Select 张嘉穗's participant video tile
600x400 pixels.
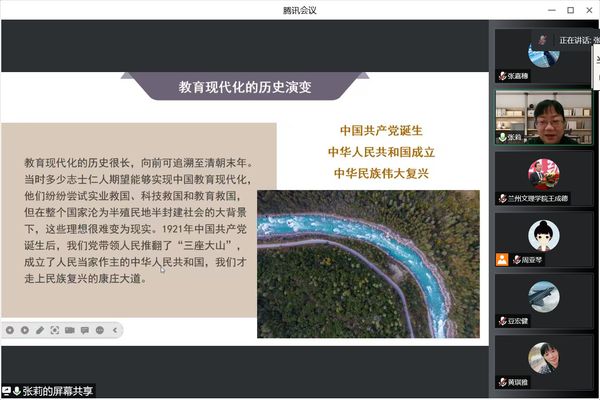point(544,55)
